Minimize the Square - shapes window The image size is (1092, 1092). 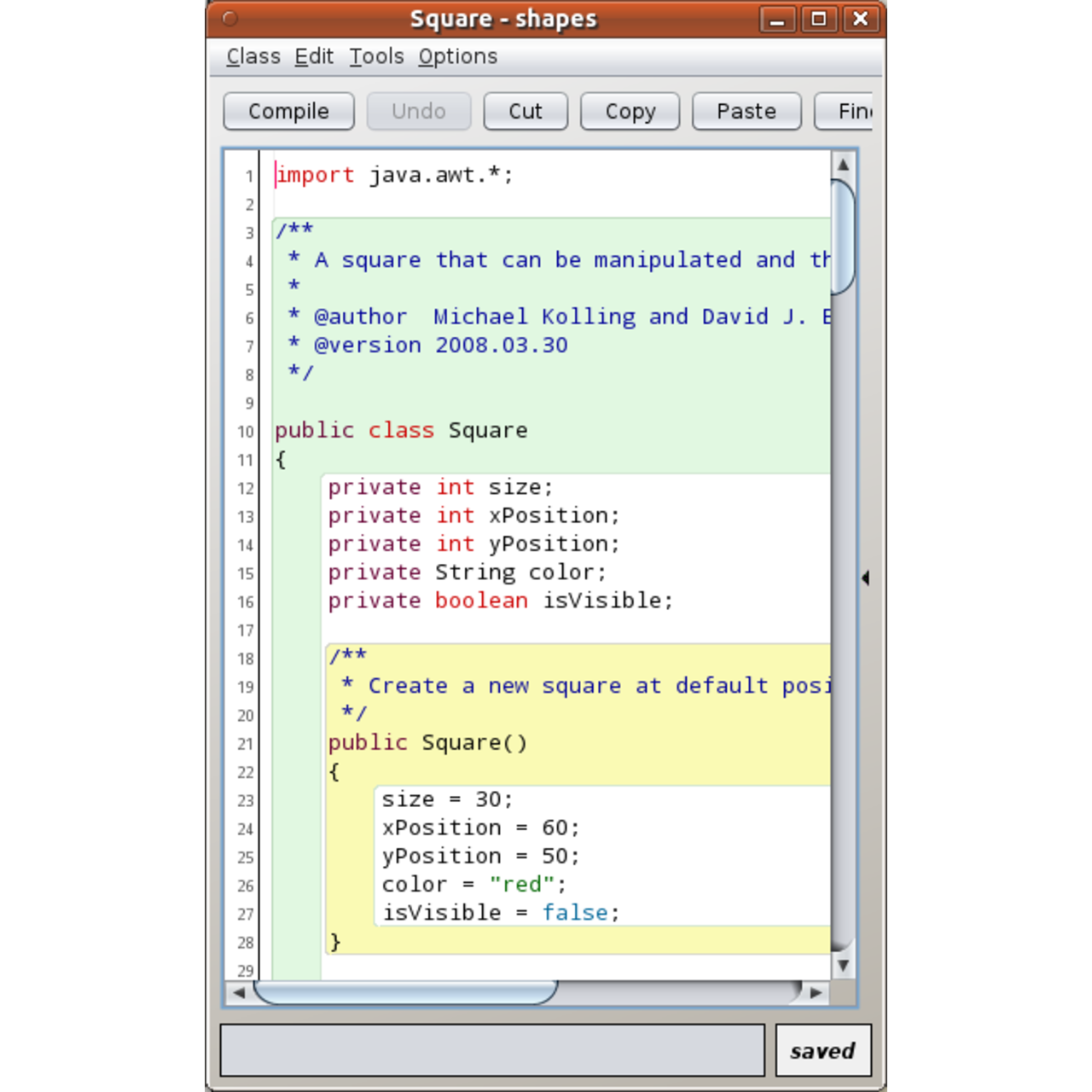777,19
